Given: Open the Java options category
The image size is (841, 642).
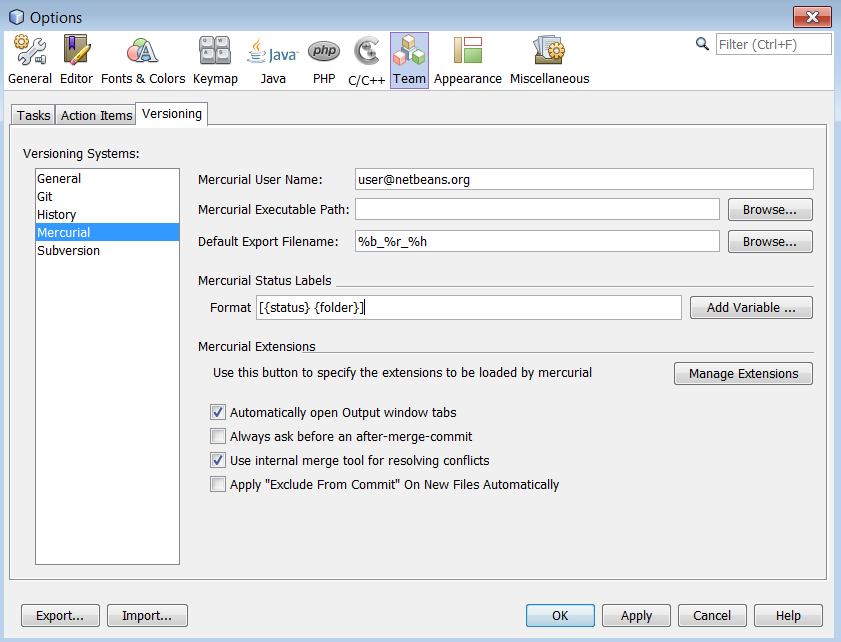Looking at the screenshot, I should click(x=273, y=60).
